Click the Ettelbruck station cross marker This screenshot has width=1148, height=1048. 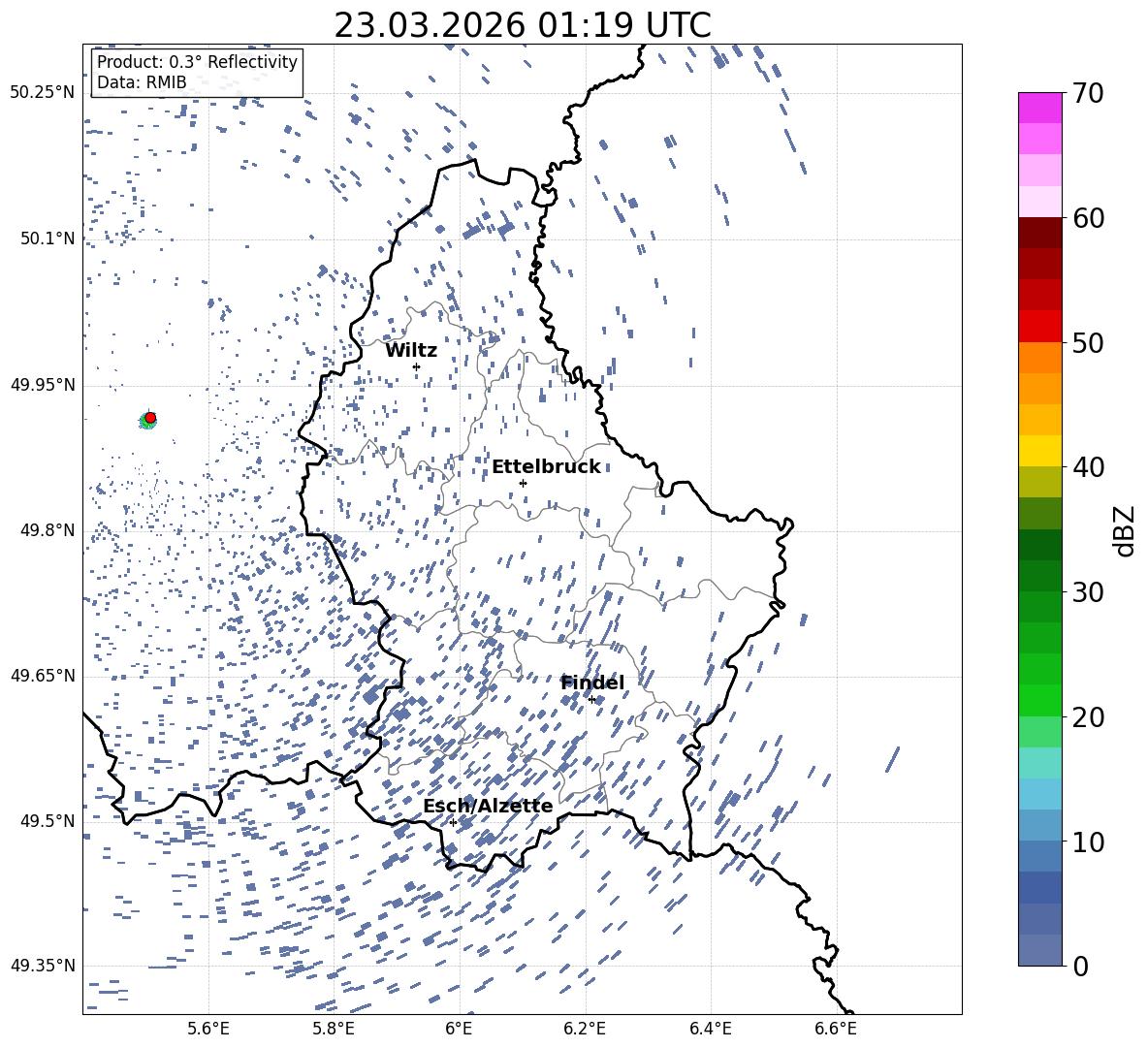coord(523,483)
